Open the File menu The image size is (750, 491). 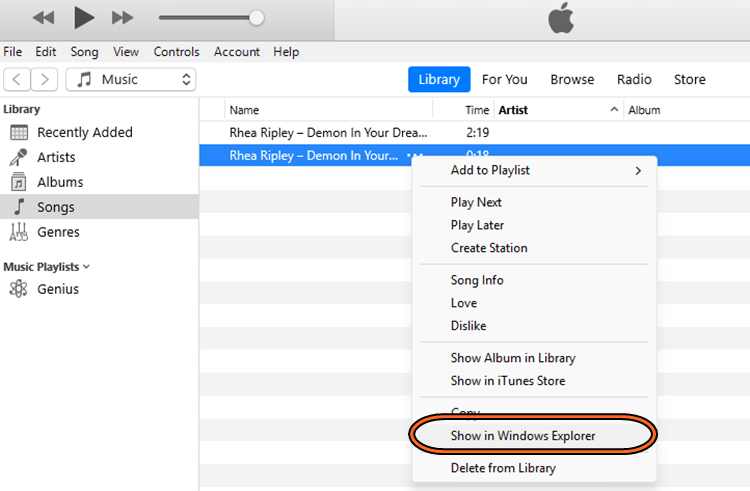tap(12, 52)
